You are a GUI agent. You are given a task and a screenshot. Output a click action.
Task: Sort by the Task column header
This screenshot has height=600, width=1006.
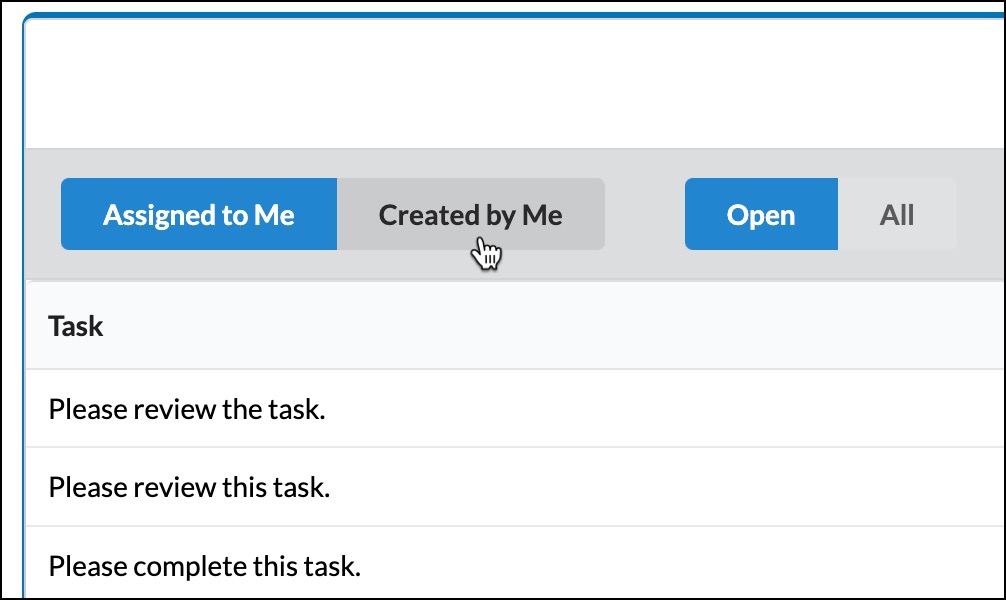tap(76, 326)
